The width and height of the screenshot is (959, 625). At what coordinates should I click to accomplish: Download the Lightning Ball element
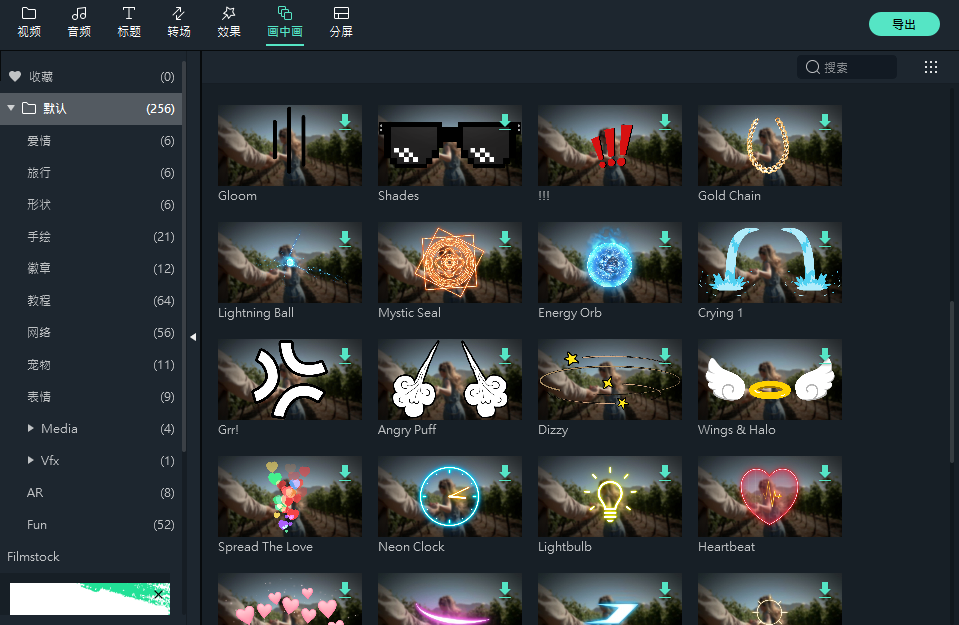345,239
